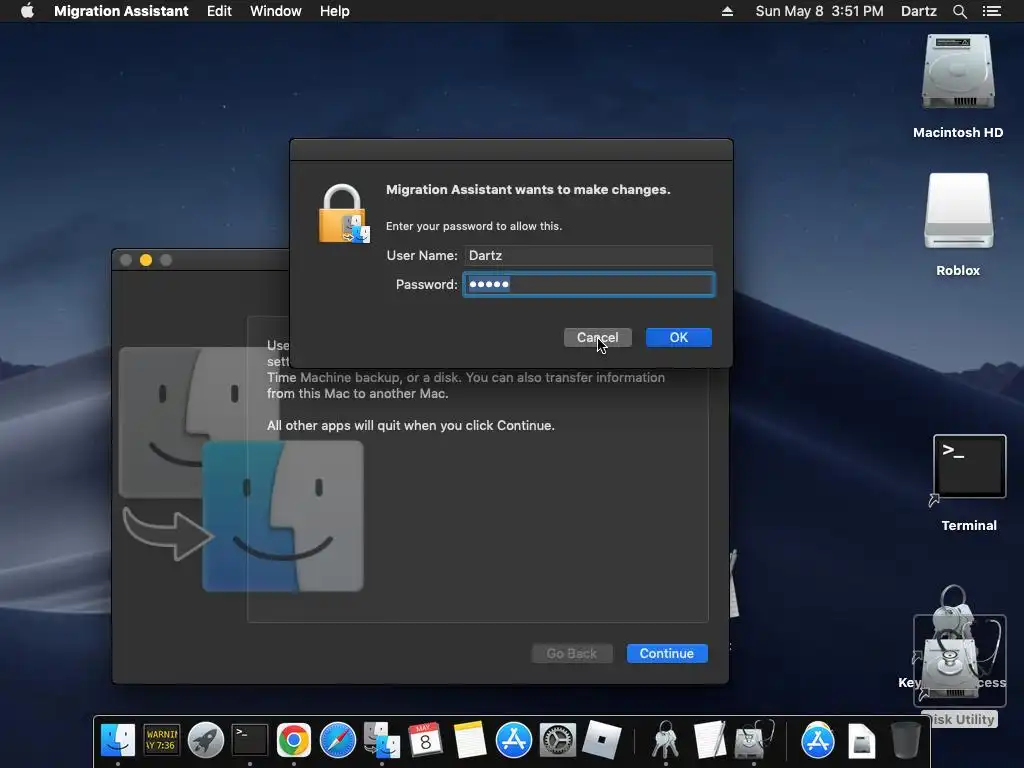The height and width of the screenshot is (768, 1024).
Task: Open TextEdit from the Dock
Action: [x=709, y=740]
